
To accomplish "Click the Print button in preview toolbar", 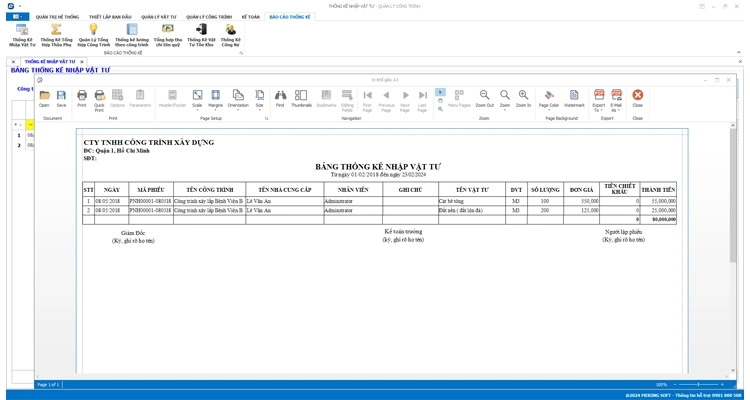I will pyautogui.click(x=82, y=97).
